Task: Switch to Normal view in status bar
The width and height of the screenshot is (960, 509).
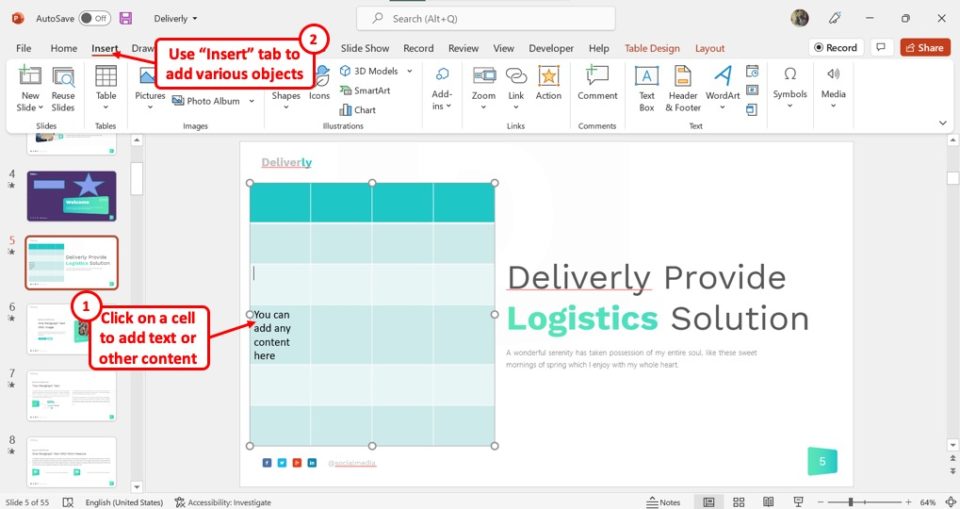Action: [708, 502]
